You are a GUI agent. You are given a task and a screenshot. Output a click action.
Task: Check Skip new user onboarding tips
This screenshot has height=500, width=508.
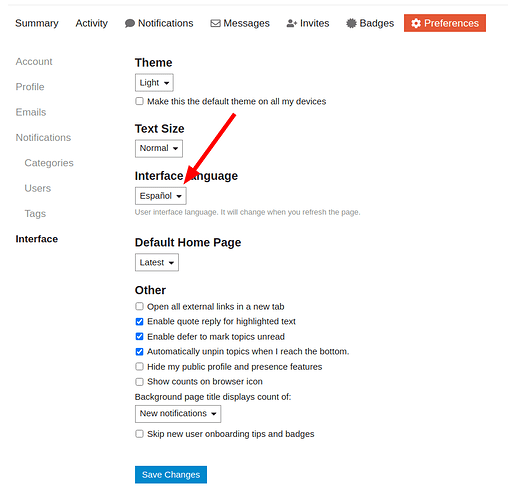(x=139, y=434)
